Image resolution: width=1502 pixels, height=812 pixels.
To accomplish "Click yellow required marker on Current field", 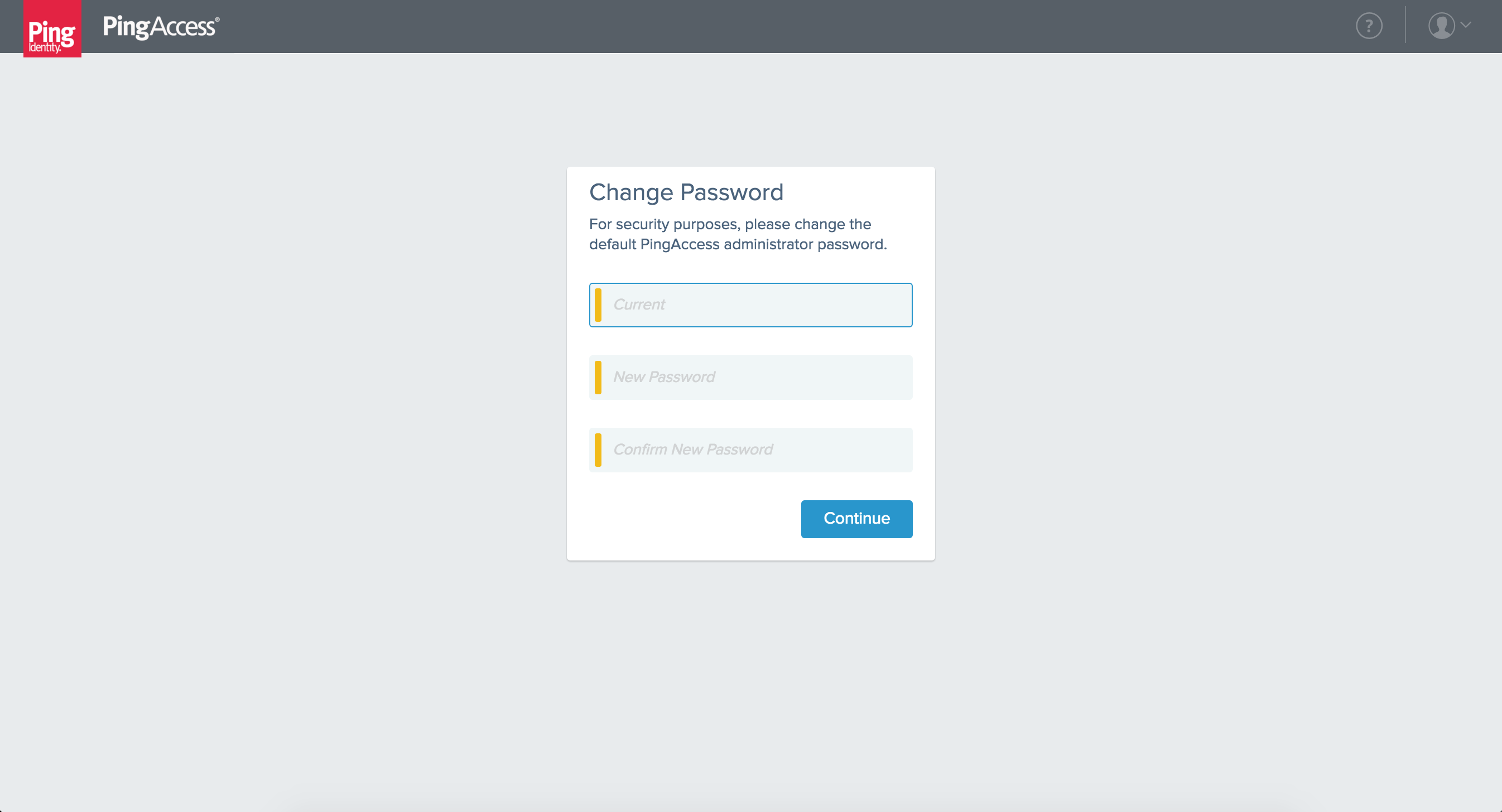I will (598, 305).
